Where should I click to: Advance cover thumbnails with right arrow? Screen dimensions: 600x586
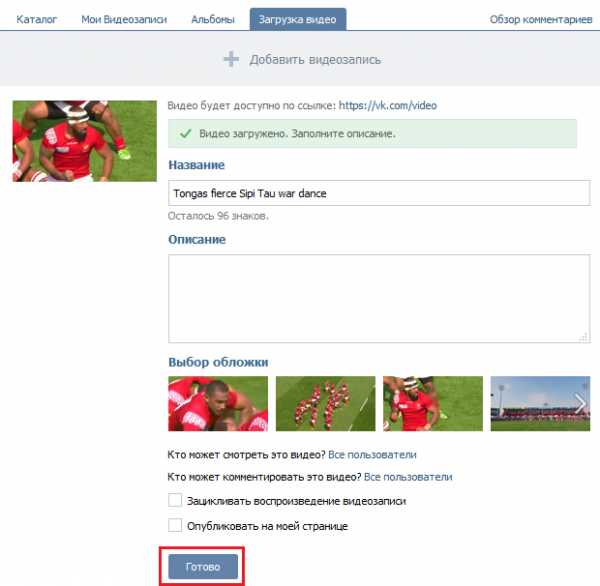[x=580, y=403]
